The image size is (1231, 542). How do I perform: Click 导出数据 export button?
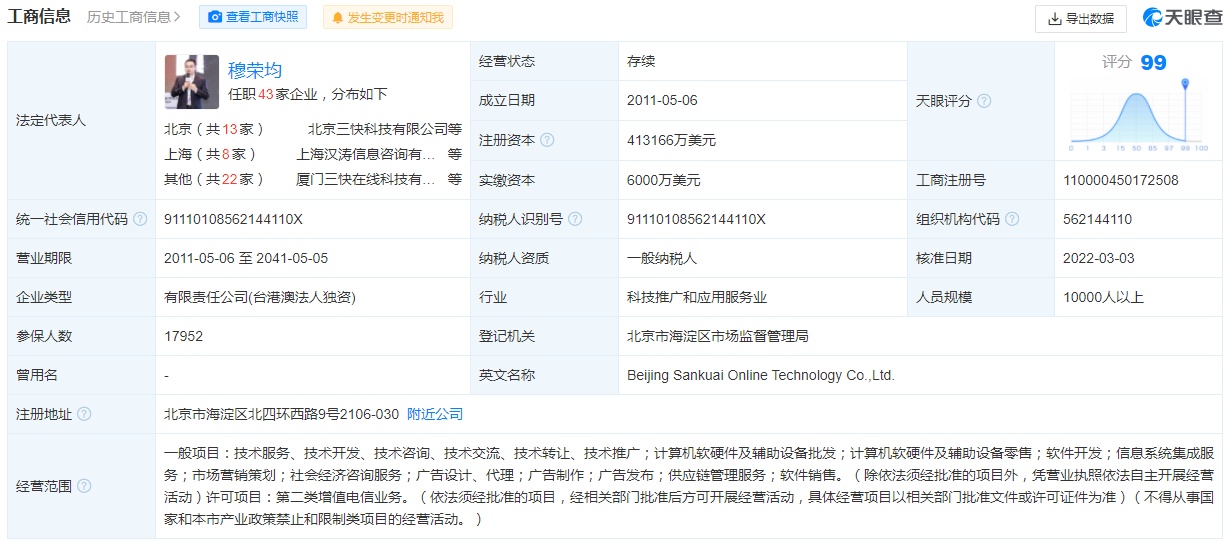coord(1080,18)
